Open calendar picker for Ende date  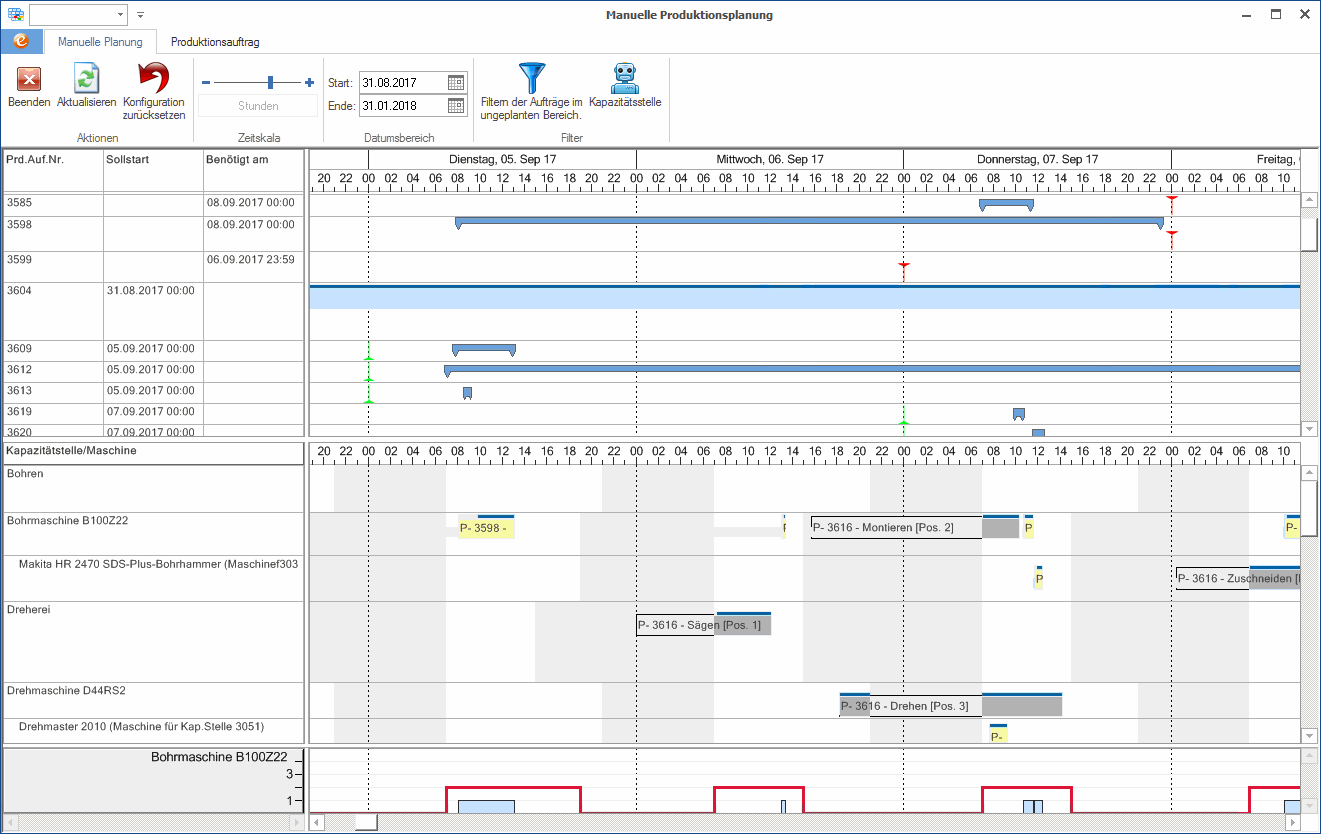click(455, 105)
